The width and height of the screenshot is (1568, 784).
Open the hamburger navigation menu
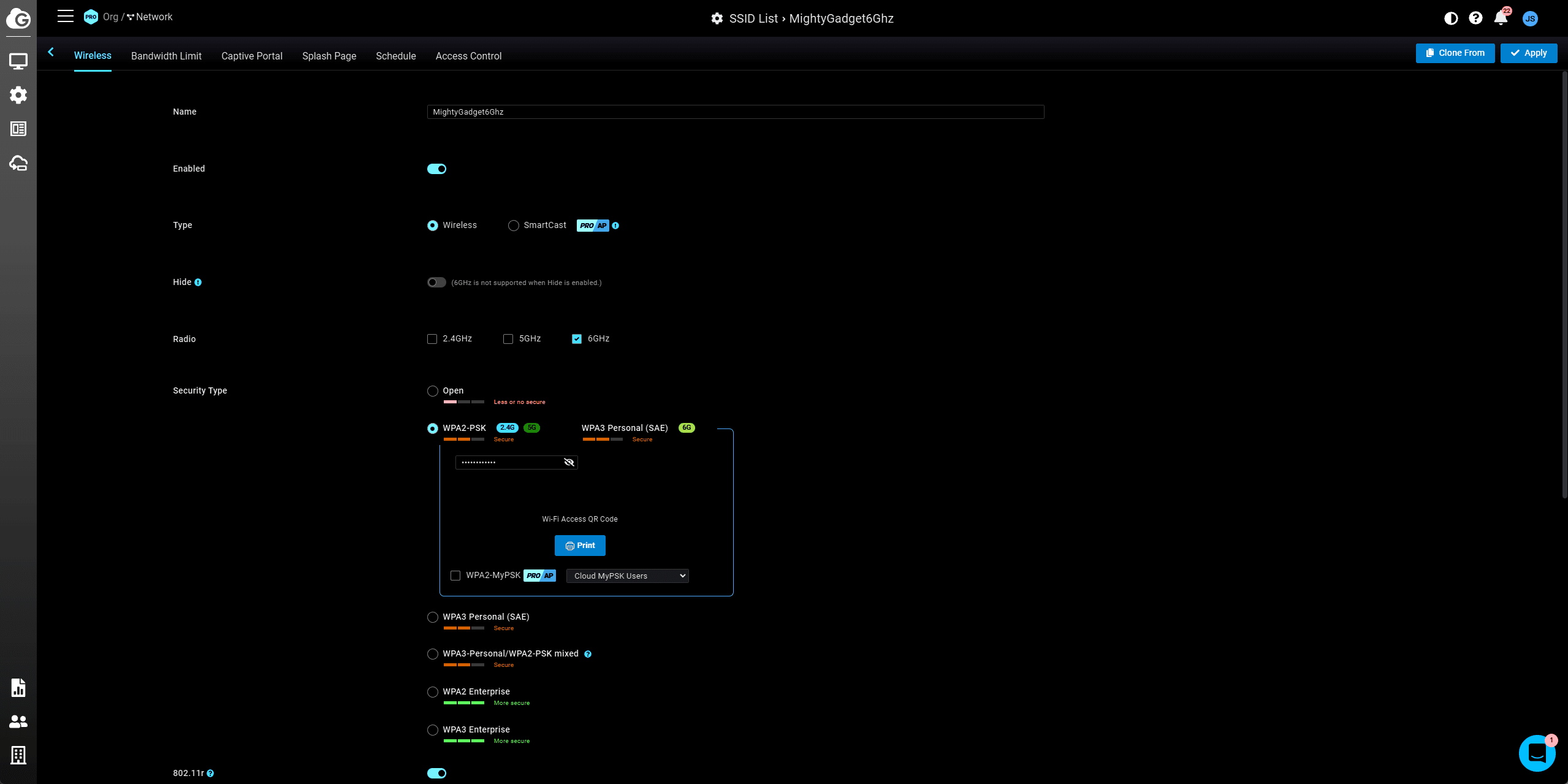click(x=66, y=17)
